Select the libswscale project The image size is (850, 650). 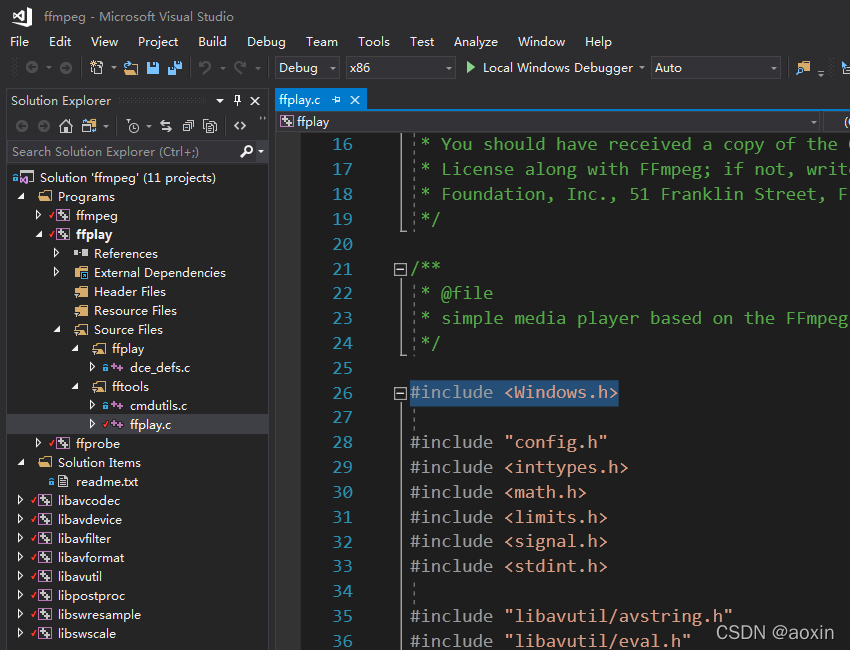pos(87,633)
